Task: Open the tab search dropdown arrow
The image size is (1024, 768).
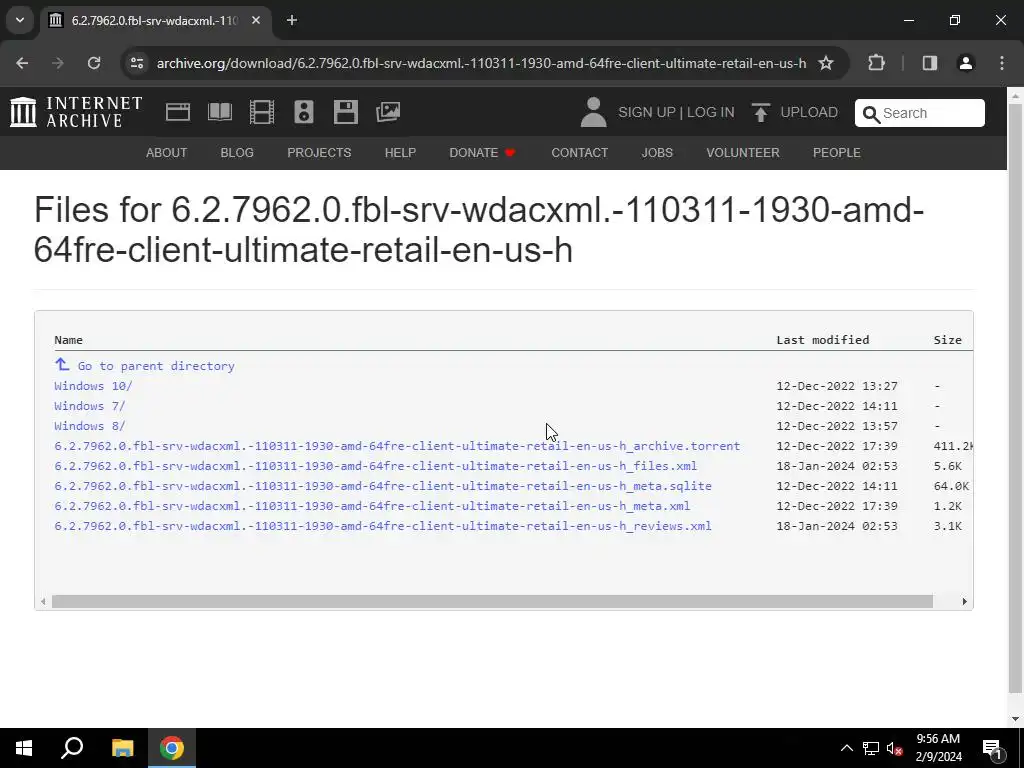Action: coord(20,20)
